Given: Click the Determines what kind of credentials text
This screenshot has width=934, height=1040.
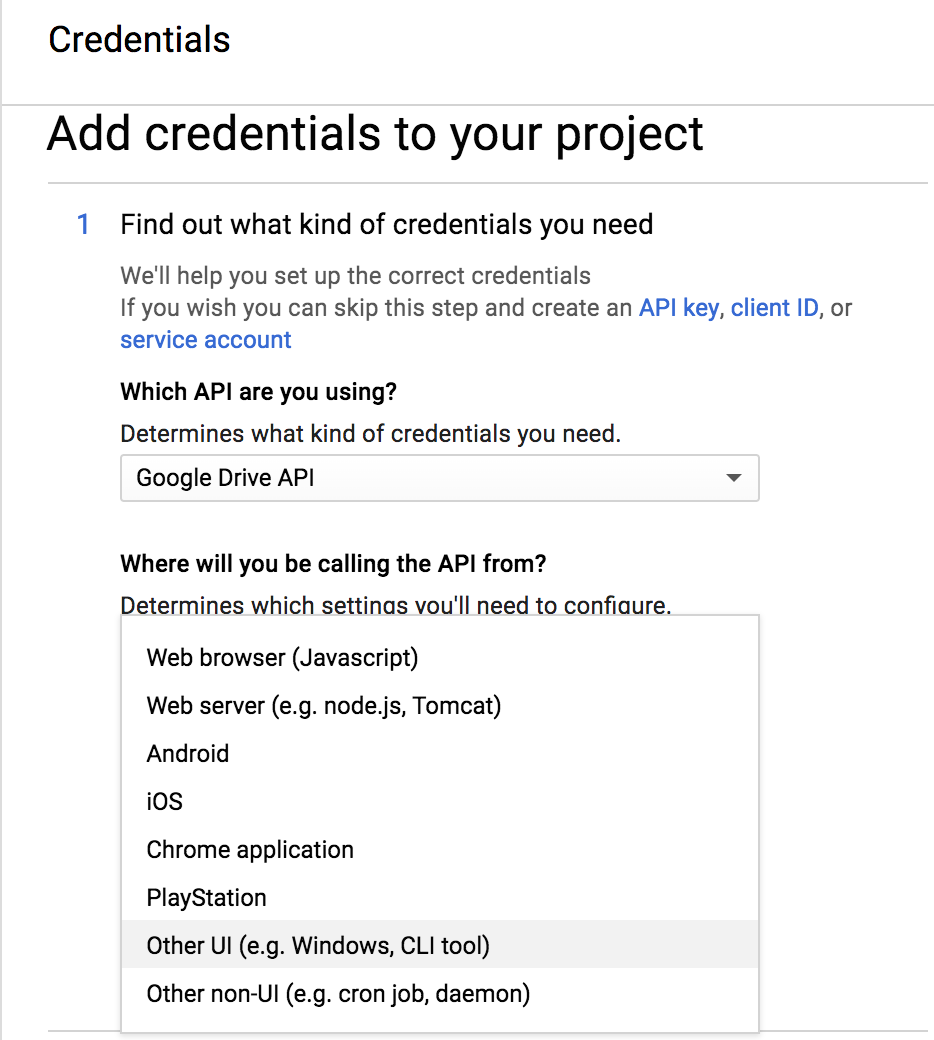Looking at the screenshot, I should (x=371, y=434).
